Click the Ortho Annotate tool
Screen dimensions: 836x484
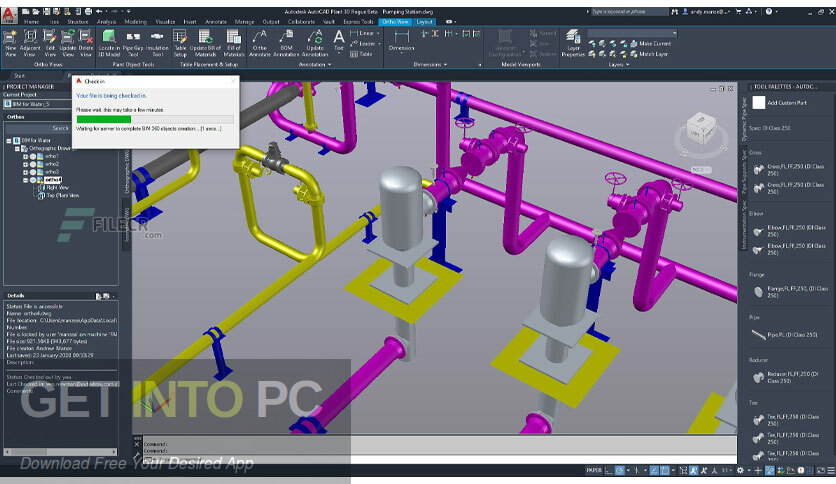tap(260, 43)
